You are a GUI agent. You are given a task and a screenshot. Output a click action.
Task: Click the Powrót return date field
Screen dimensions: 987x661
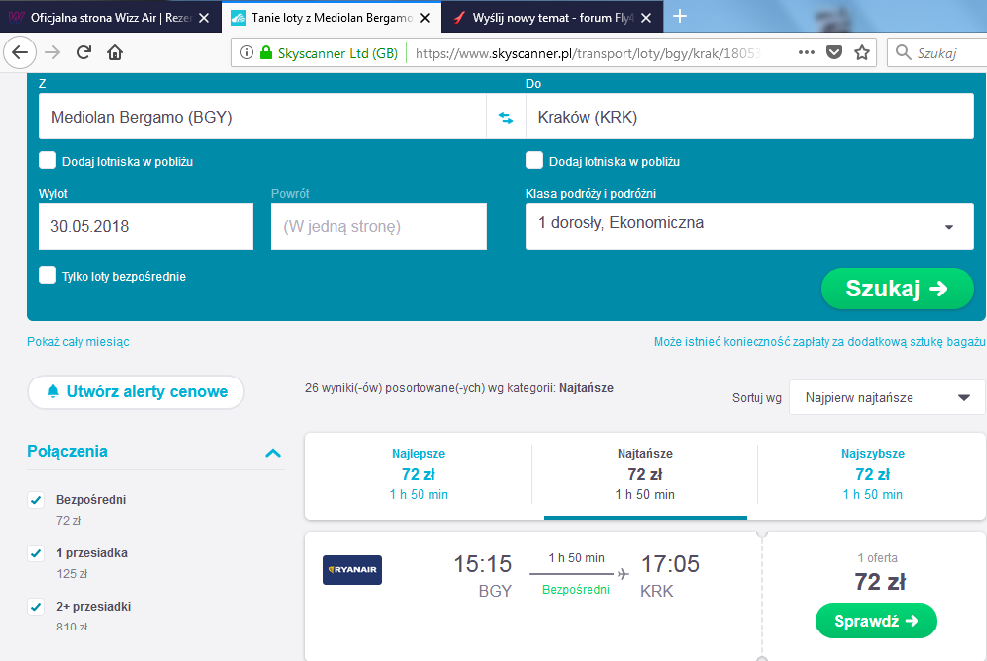coord(379,226)
